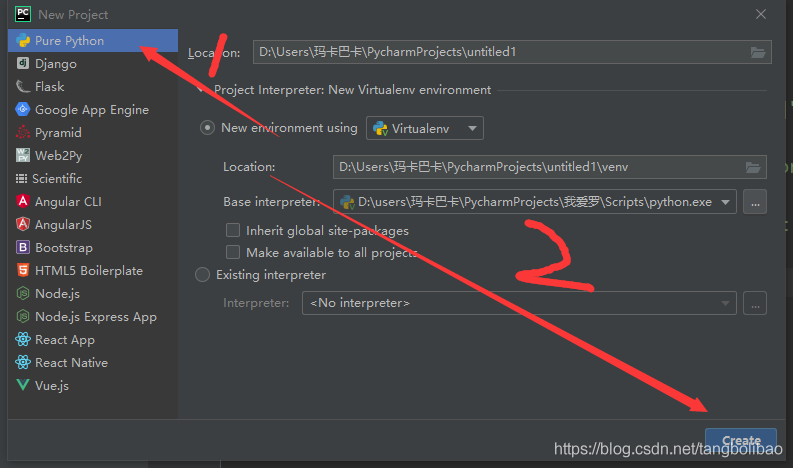Click the AngularJS shield icon

click(x=23, y=224)
